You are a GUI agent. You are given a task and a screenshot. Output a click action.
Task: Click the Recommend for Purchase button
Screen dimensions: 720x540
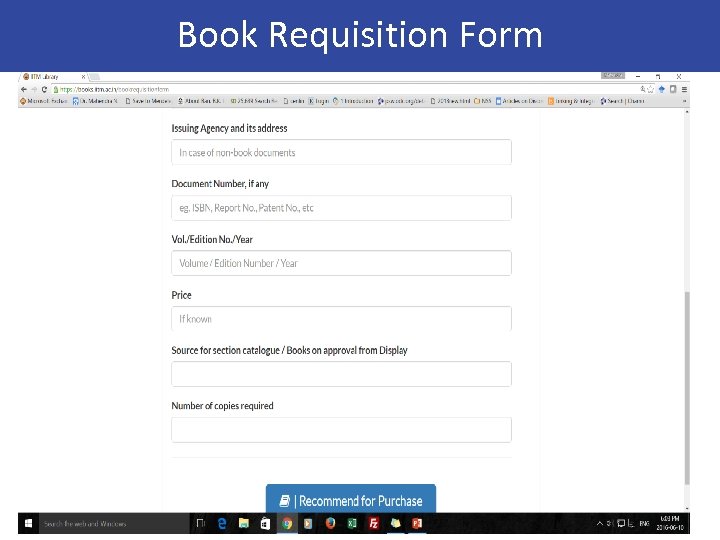click(x=351, y=499)
